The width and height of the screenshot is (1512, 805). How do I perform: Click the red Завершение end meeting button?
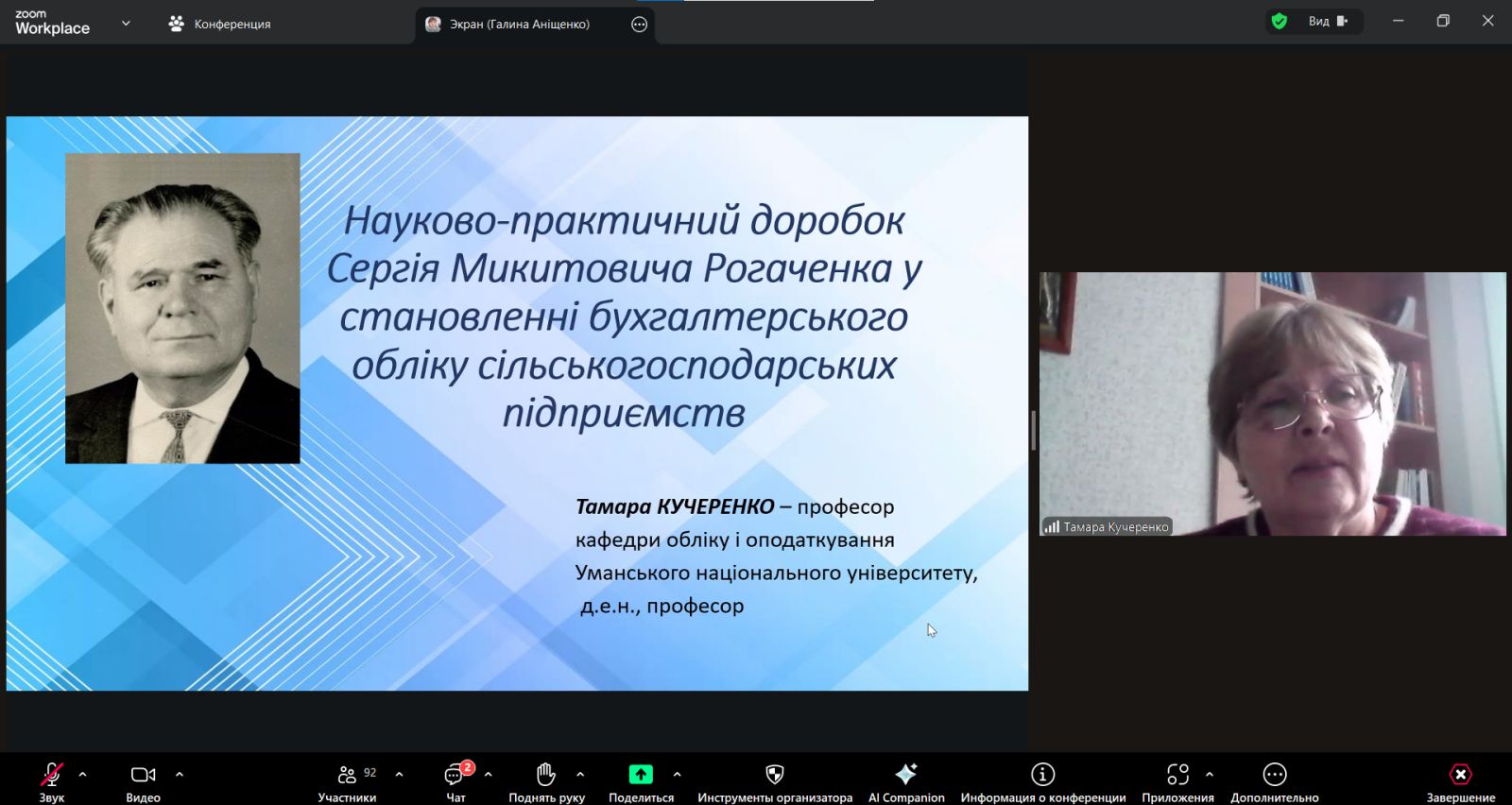[1461, 776]
